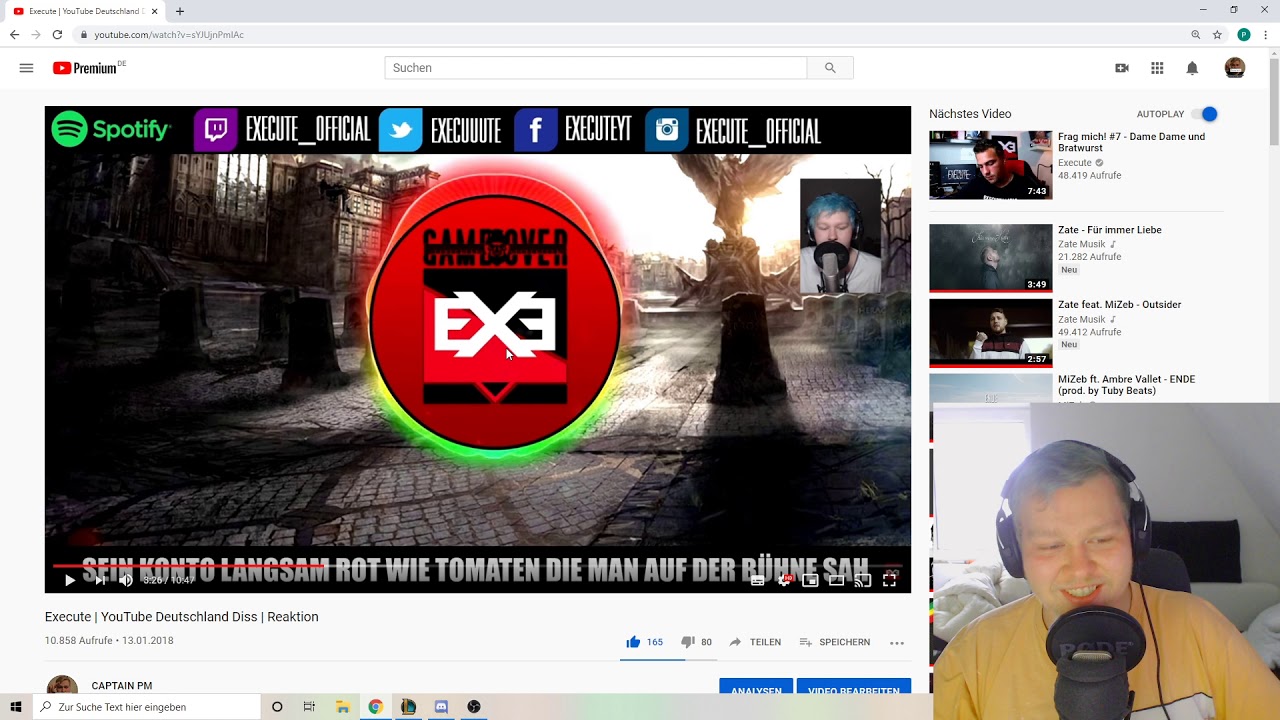Click the browser address bar URL
Screen dimensions: 1280x720
169,35
